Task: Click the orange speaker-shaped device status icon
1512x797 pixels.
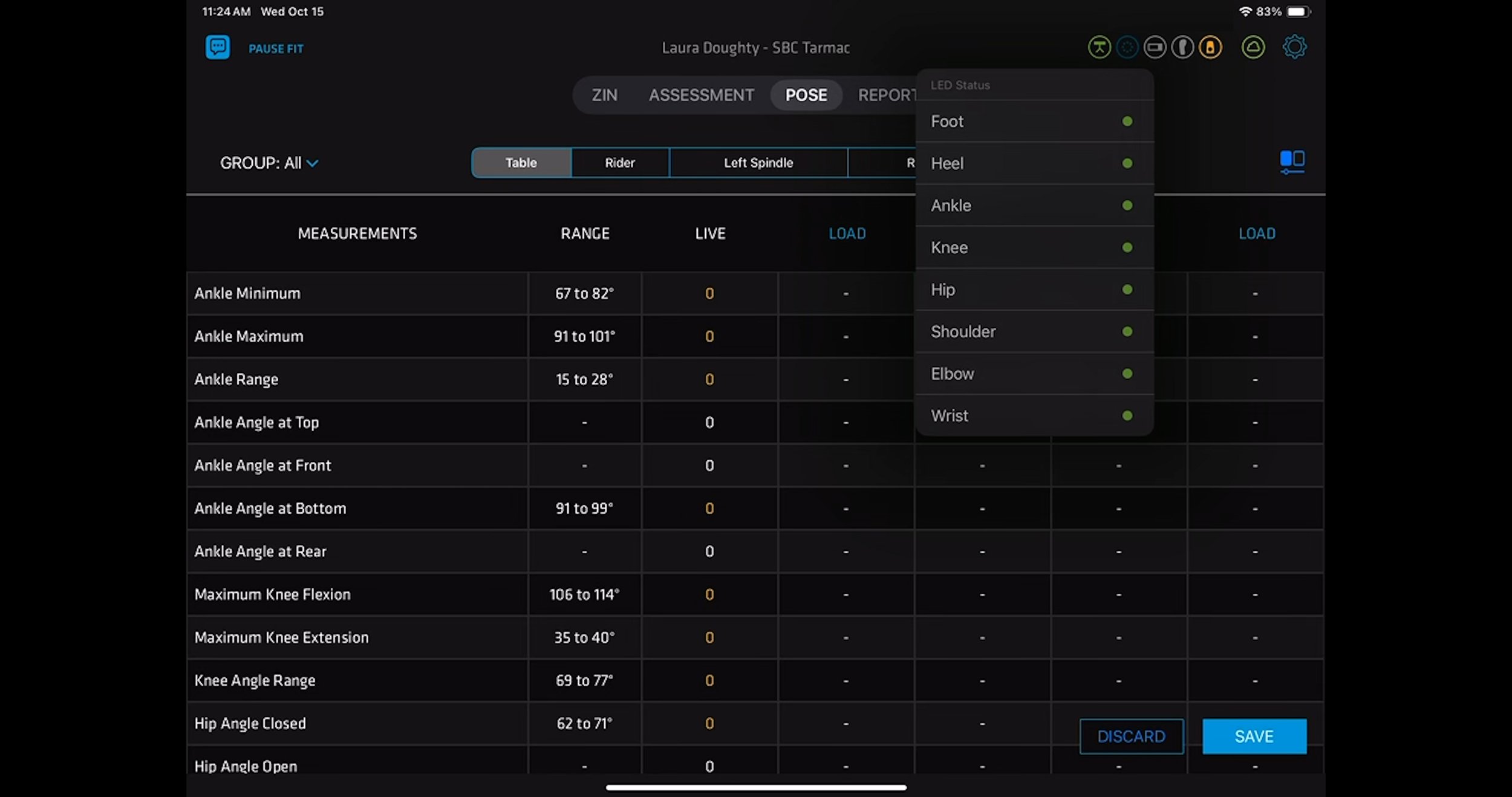Action: 1210,47
